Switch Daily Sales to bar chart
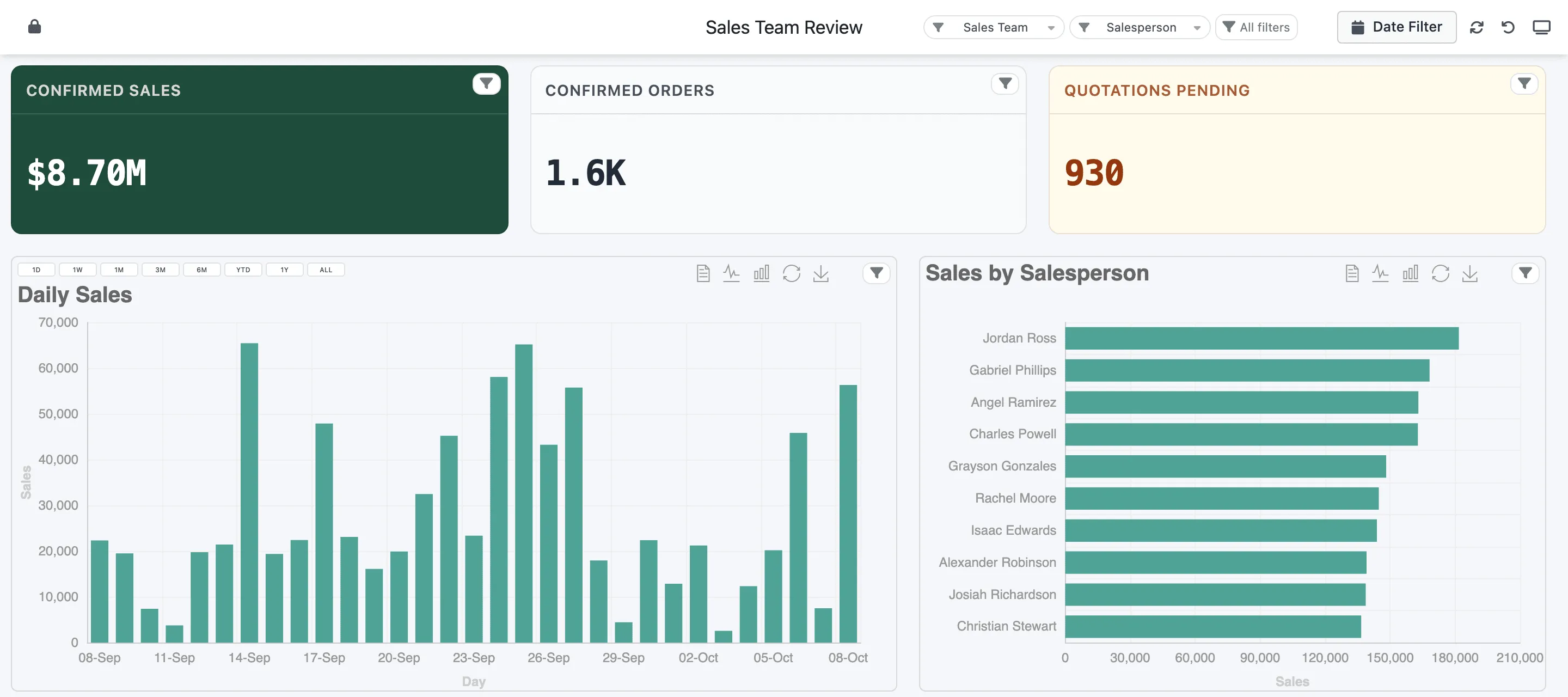Viewport: 1568px width, 697px height. click(762, 273)
